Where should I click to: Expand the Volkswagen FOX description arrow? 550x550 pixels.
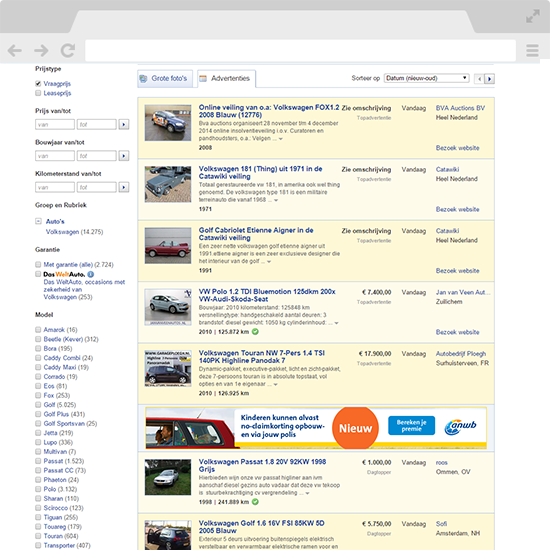tap(280, 139)
